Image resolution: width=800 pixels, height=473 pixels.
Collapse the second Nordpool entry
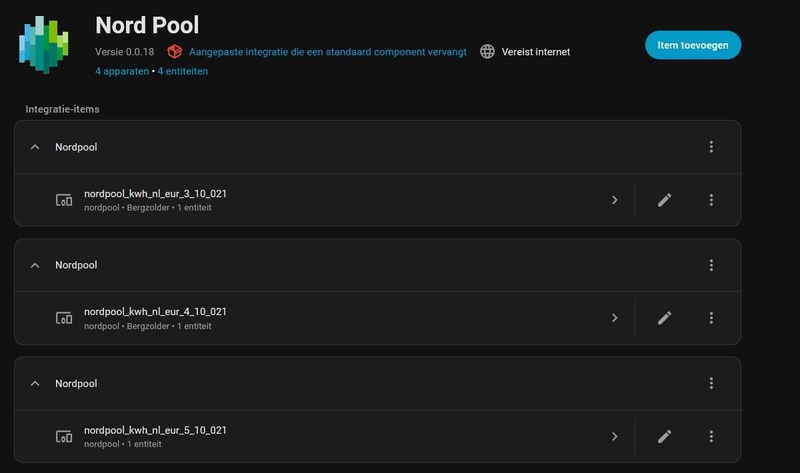pos(35,265)
